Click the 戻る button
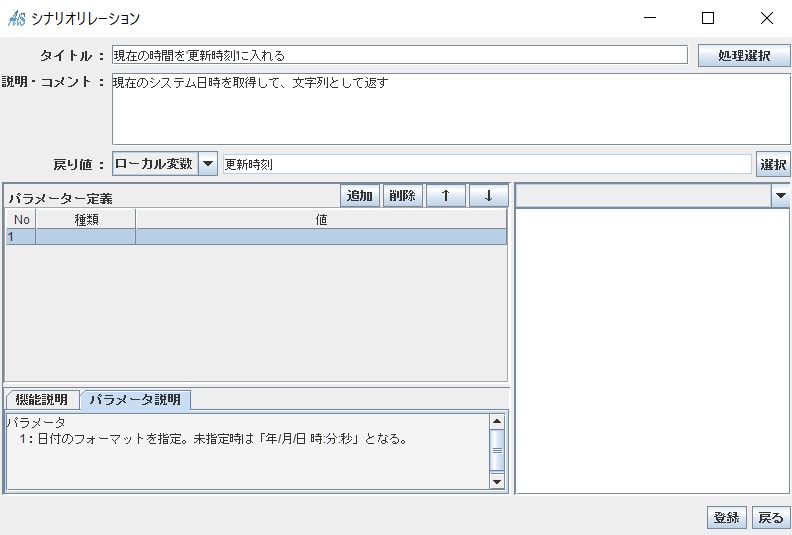 click(770, 517)
